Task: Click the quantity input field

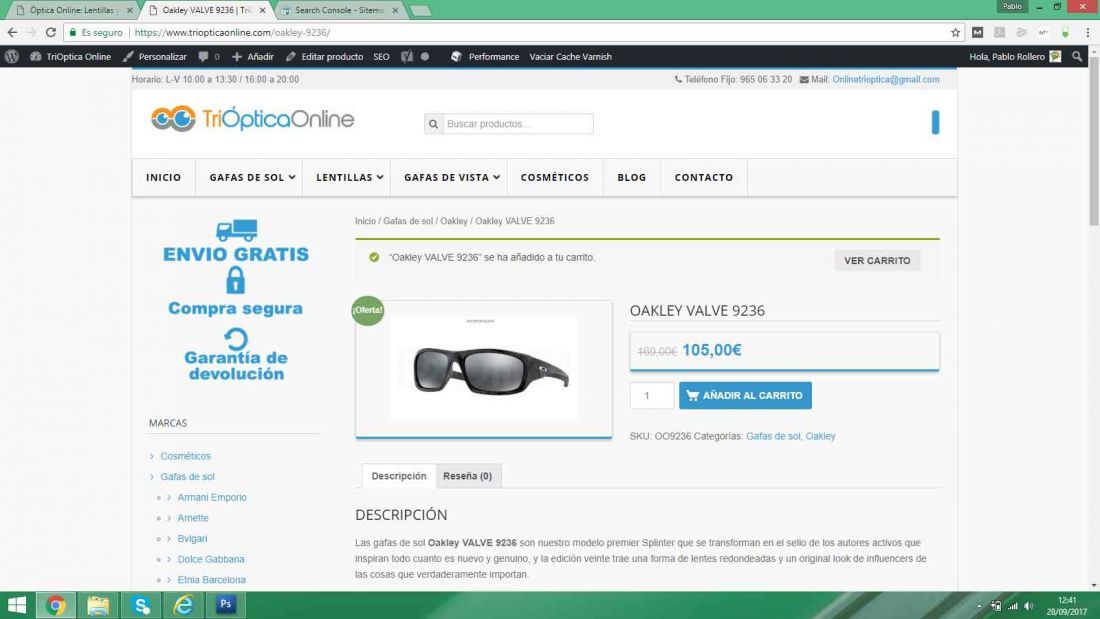Action: coord(652,395)
